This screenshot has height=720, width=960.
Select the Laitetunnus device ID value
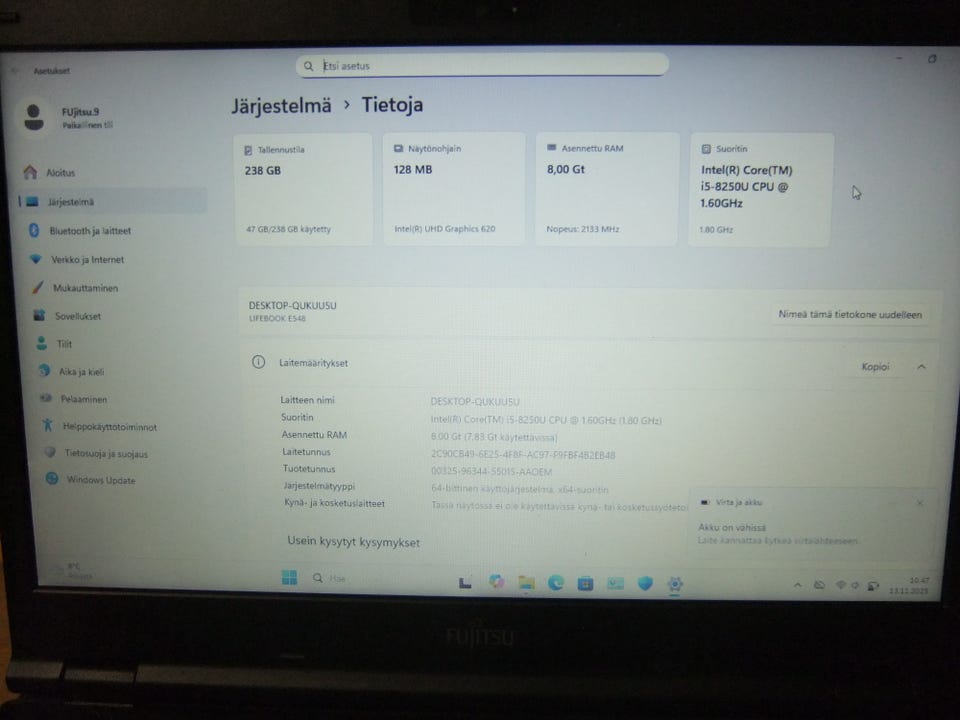pos(523,455)
